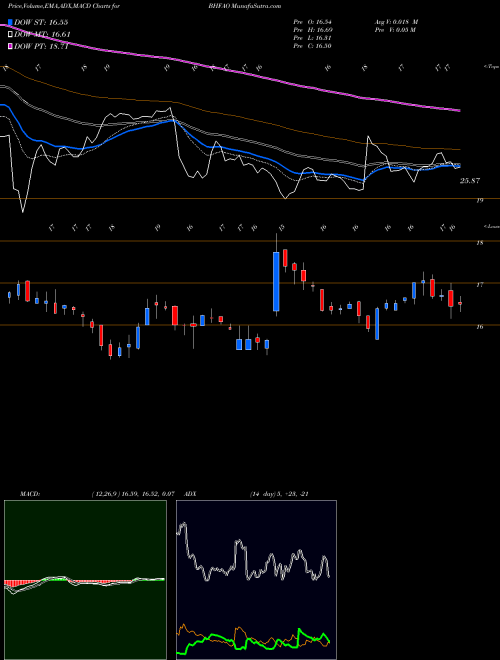Click the Avg V: 0.018 M volume text
Image resolution: width=500 pixels, height=660 pixels.
point(396,21)
